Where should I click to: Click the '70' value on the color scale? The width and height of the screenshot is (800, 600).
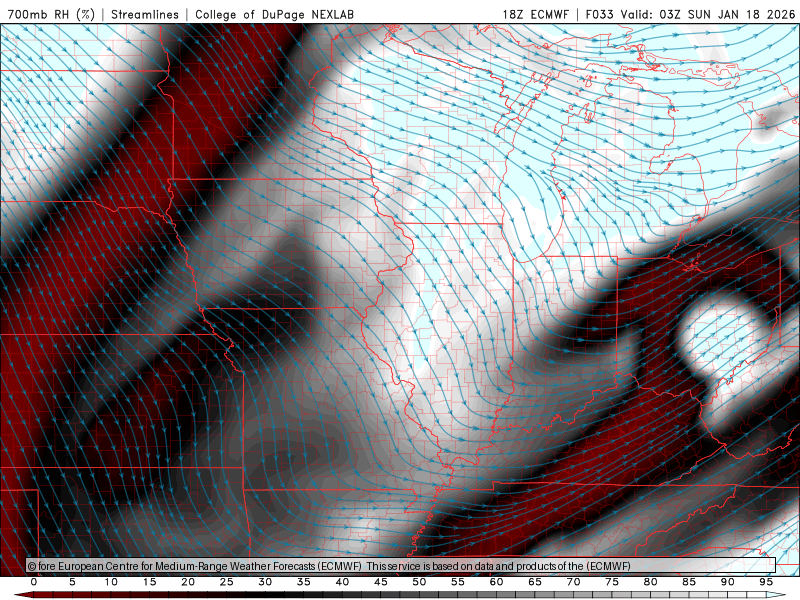coord(573,582)
